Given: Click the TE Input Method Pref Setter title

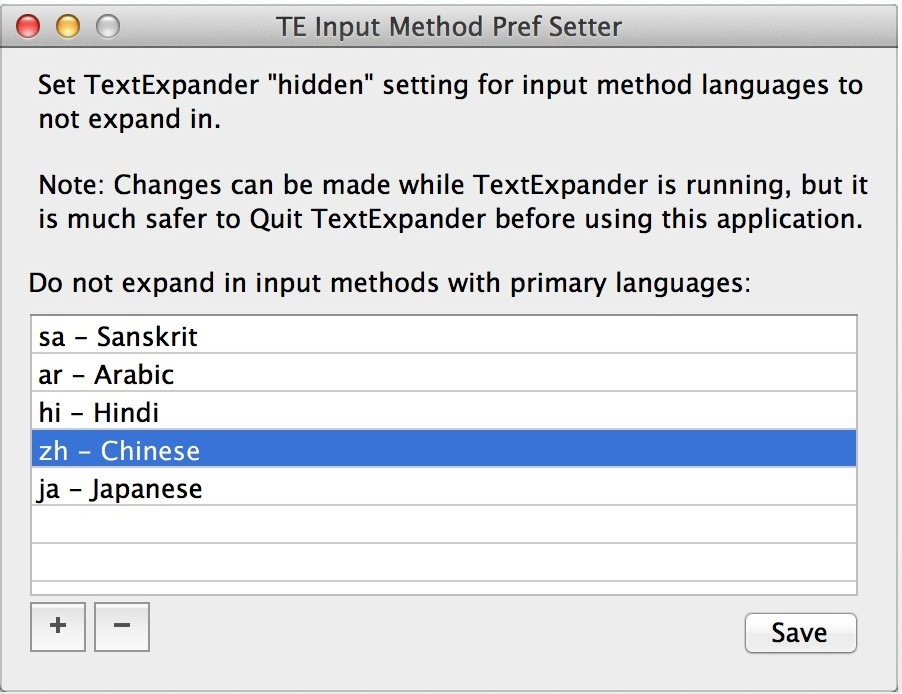Looking at the screenshot, I should pos(449,26).
